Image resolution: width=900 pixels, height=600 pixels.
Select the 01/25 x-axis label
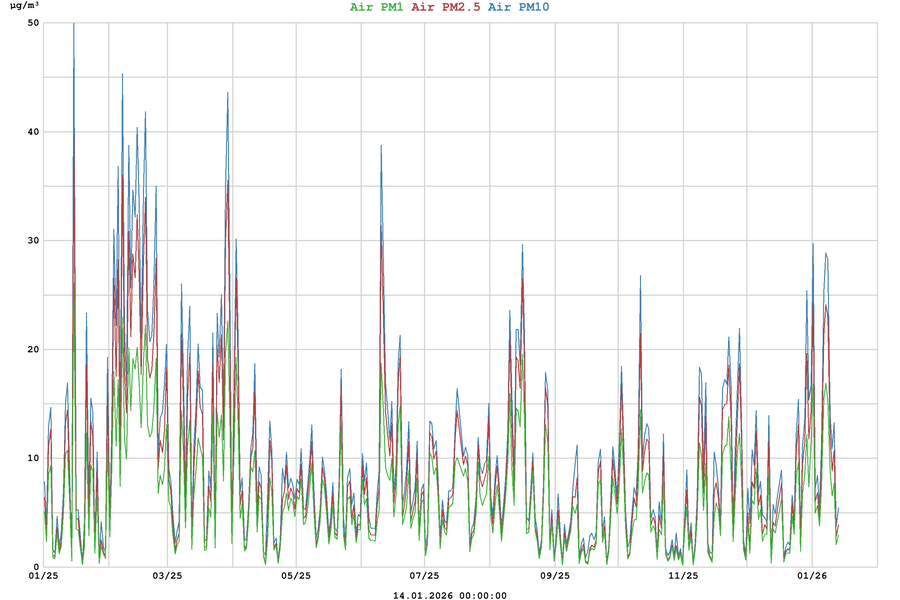click(43, 576)
